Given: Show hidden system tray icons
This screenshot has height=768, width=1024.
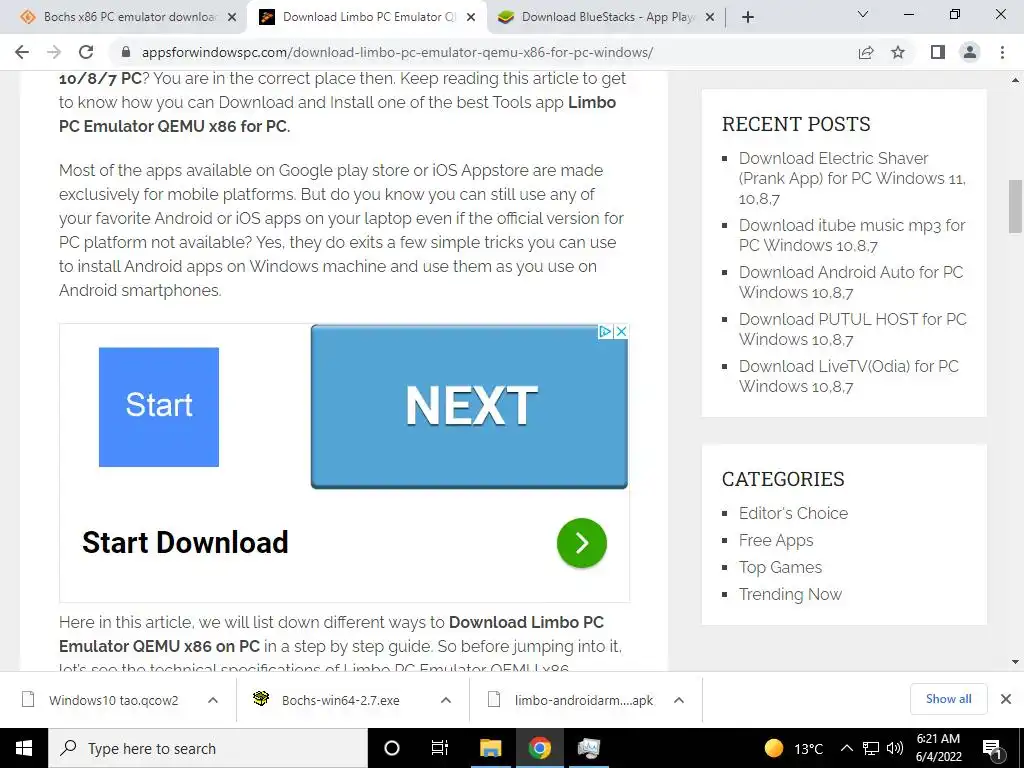Looking at the screenshot, I should 846,748.
